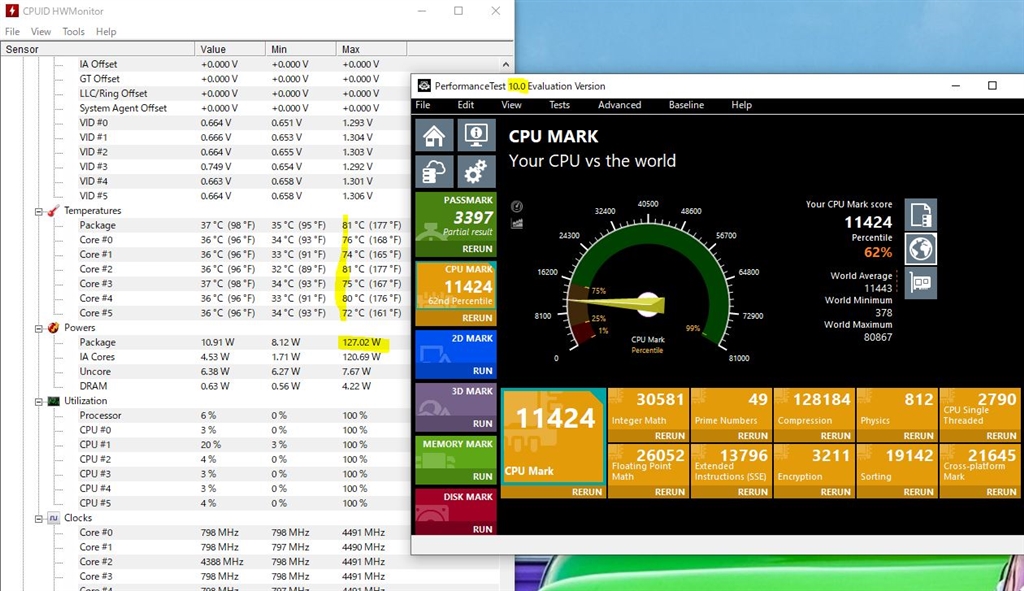Viewport: 1024px width, 591px height.
Task: Select the Temperatures thermometer icon in HWMonitor
Action: 54,210
